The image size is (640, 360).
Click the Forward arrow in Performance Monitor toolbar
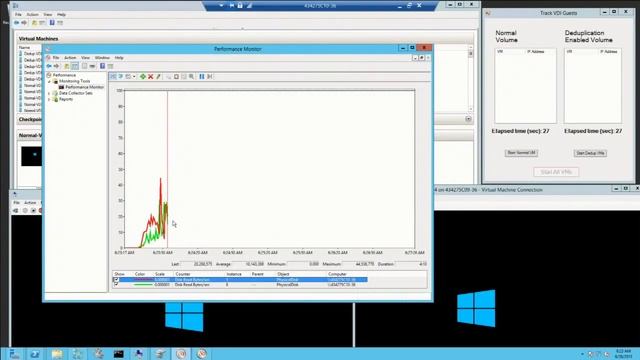point(56,66)
